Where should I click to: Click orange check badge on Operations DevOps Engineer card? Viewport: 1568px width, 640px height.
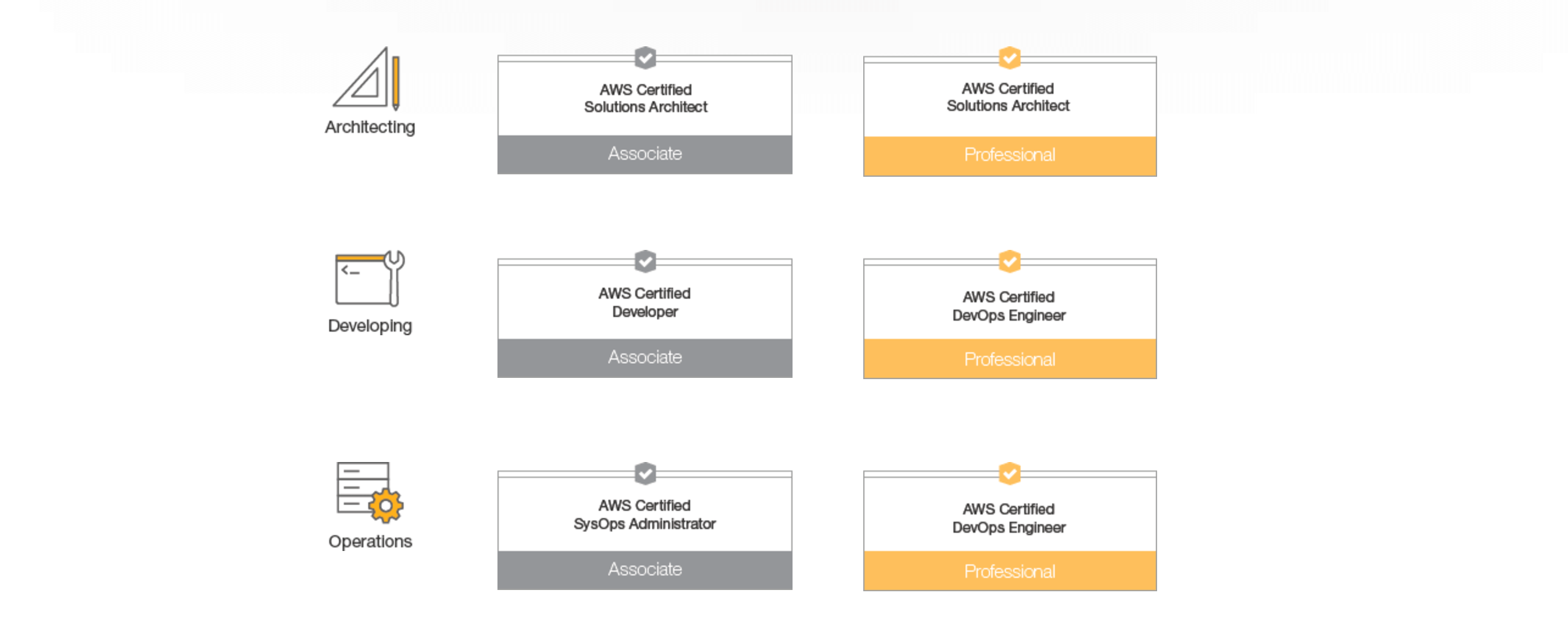(1010, 473)
